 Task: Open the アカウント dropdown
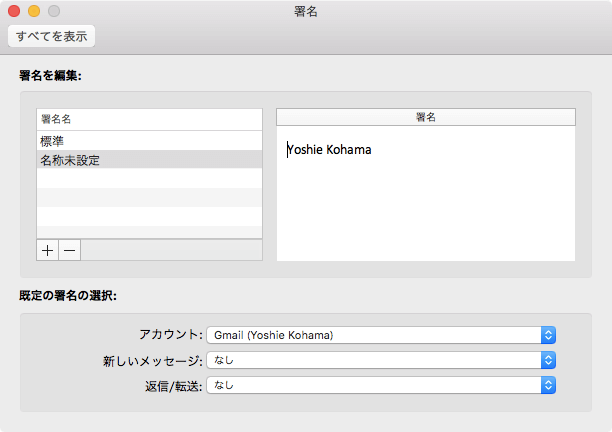380,335
